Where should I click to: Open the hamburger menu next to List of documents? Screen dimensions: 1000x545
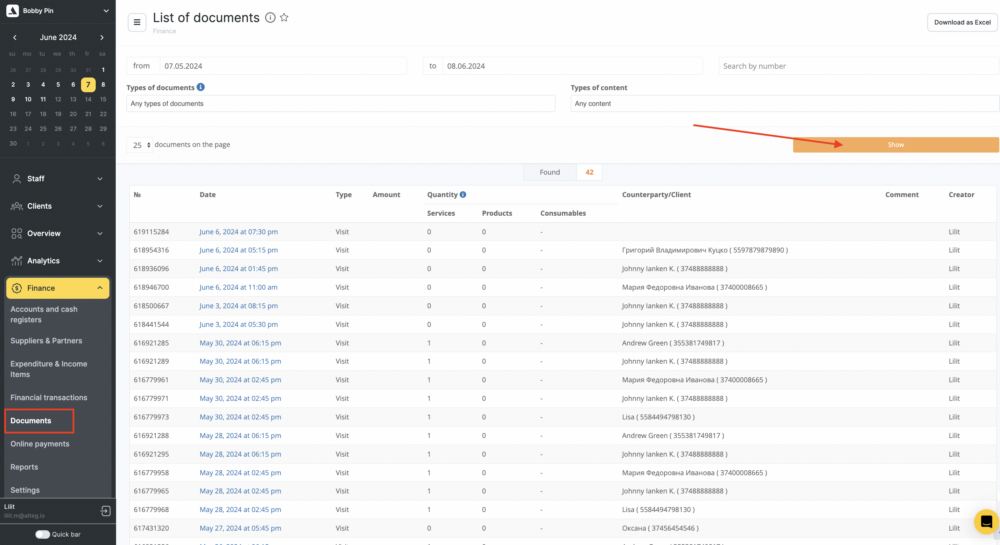(x=136, y=22)
